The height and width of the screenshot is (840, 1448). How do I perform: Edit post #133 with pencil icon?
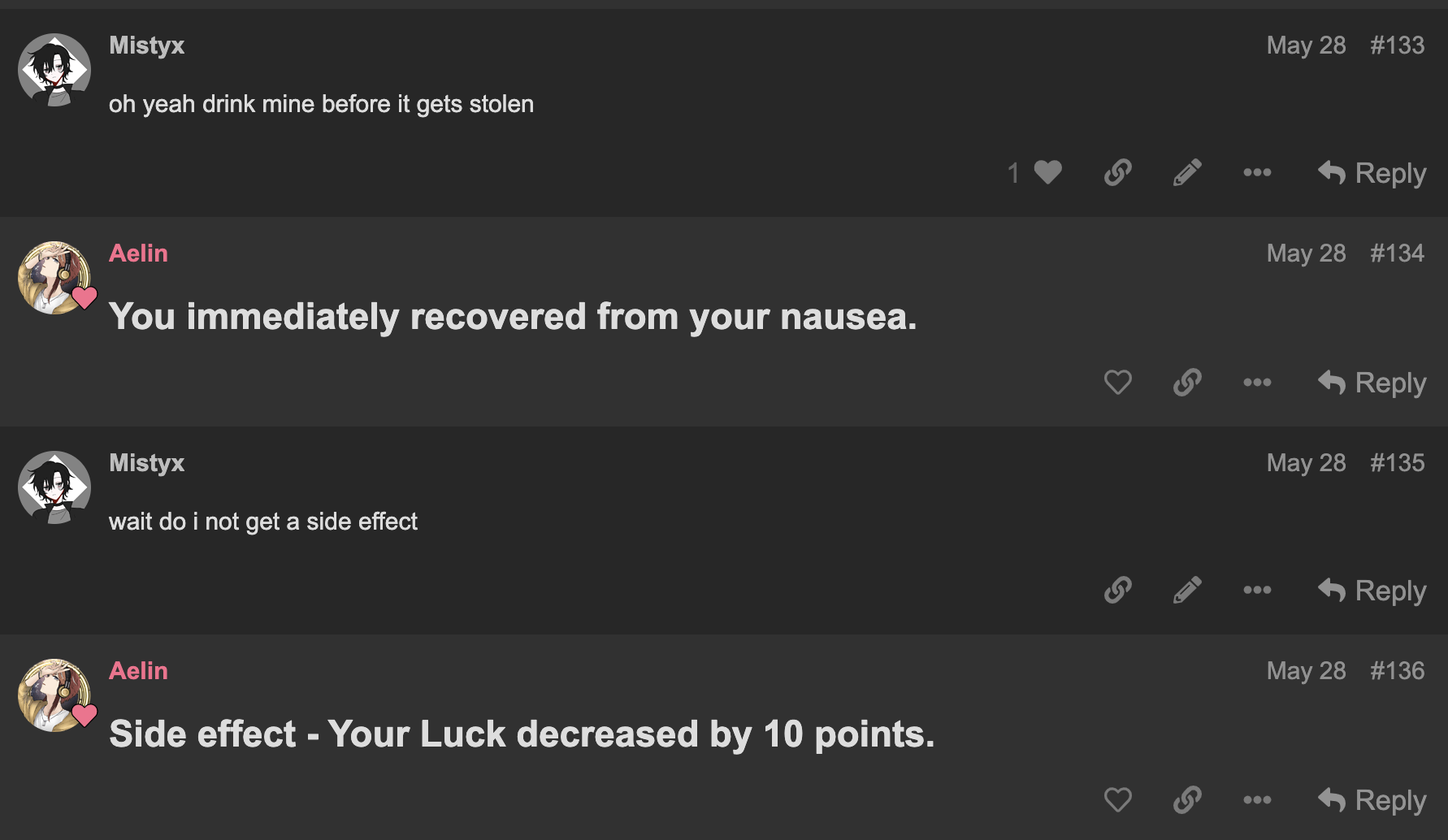1187,172
